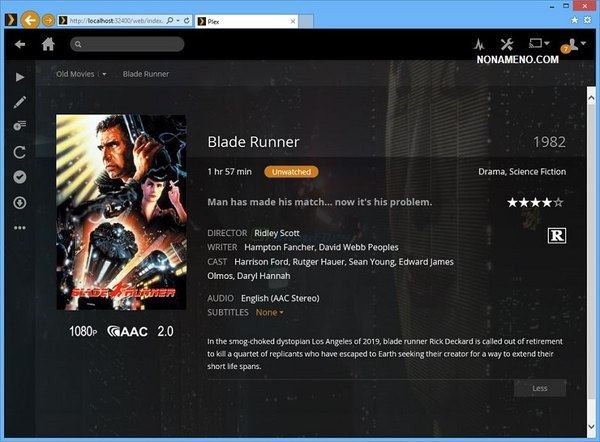The image size is (600, 442).
Task: Open the activity status pulse icon
Action: 479,44
